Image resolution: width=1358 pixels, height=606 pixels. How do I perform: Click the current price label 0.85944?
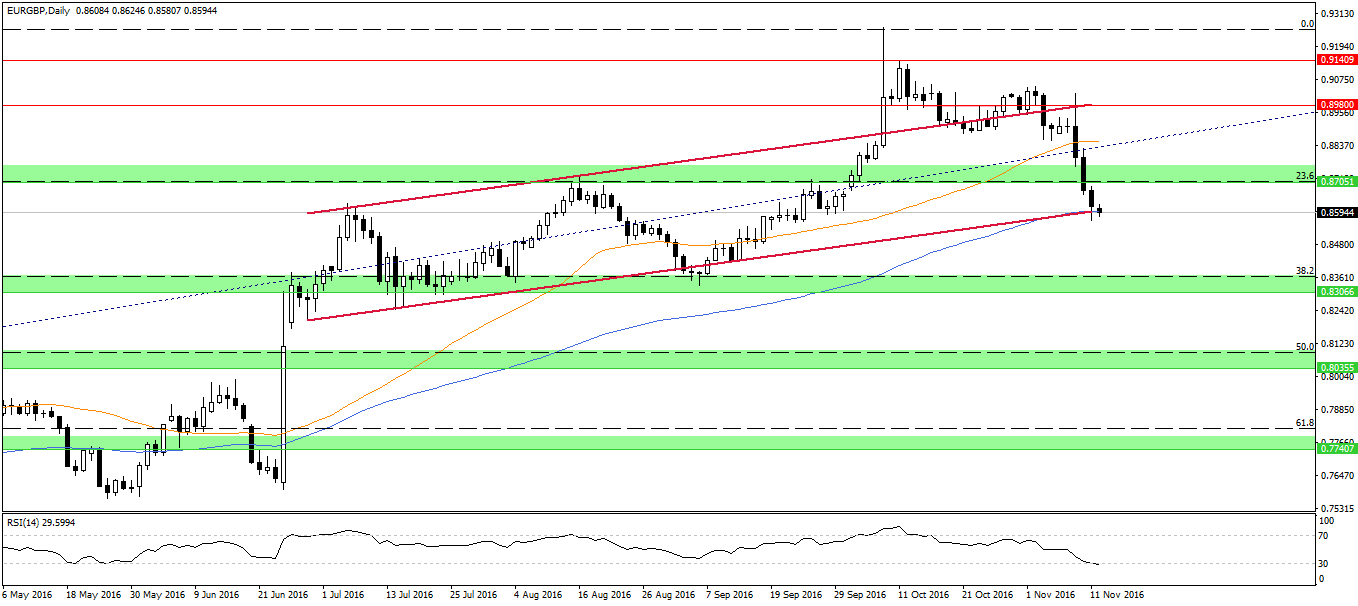click(1335, 213)
